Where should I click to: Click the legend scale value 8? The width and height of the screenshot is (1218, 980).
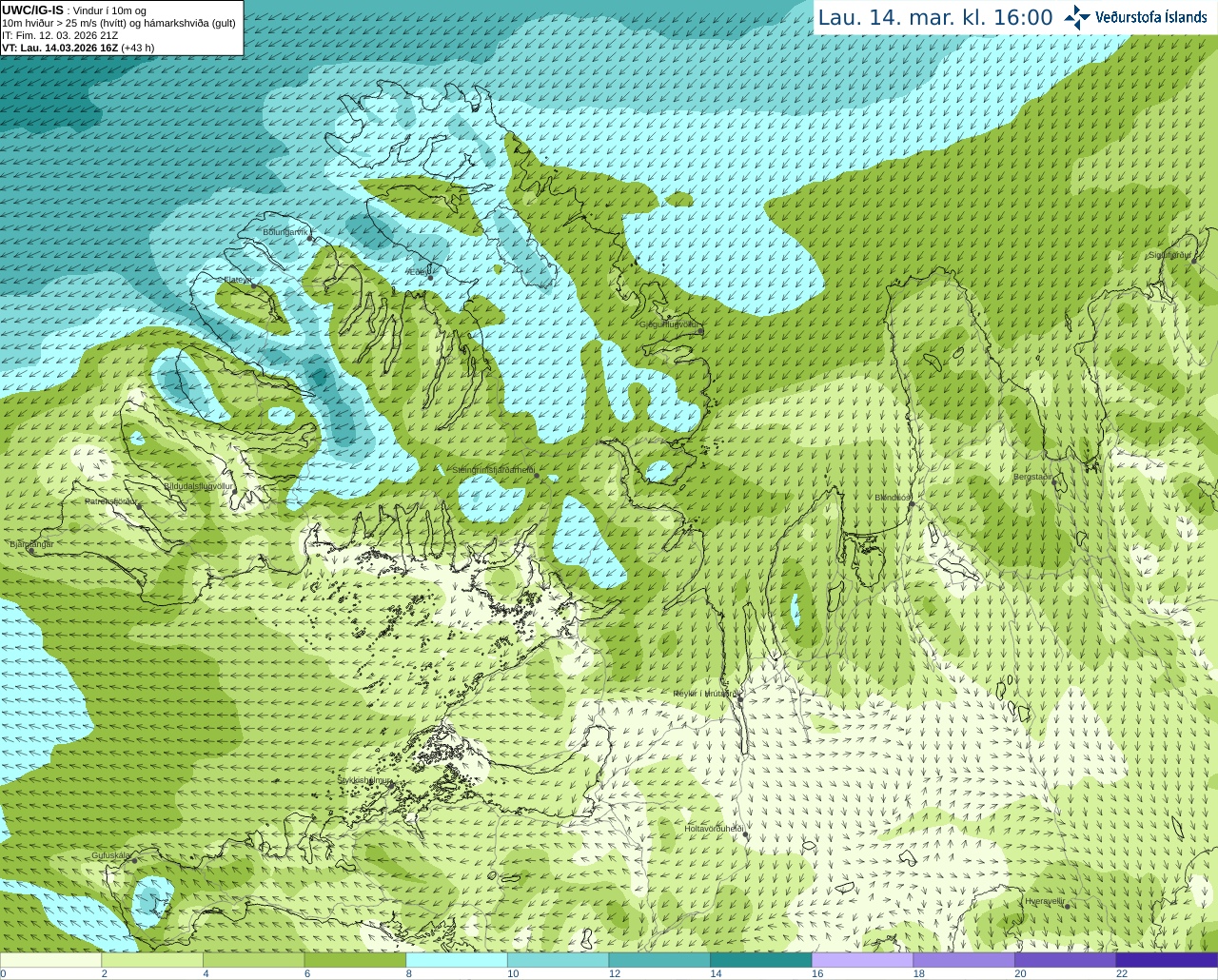pyautogui.click(x=409, y=973)
